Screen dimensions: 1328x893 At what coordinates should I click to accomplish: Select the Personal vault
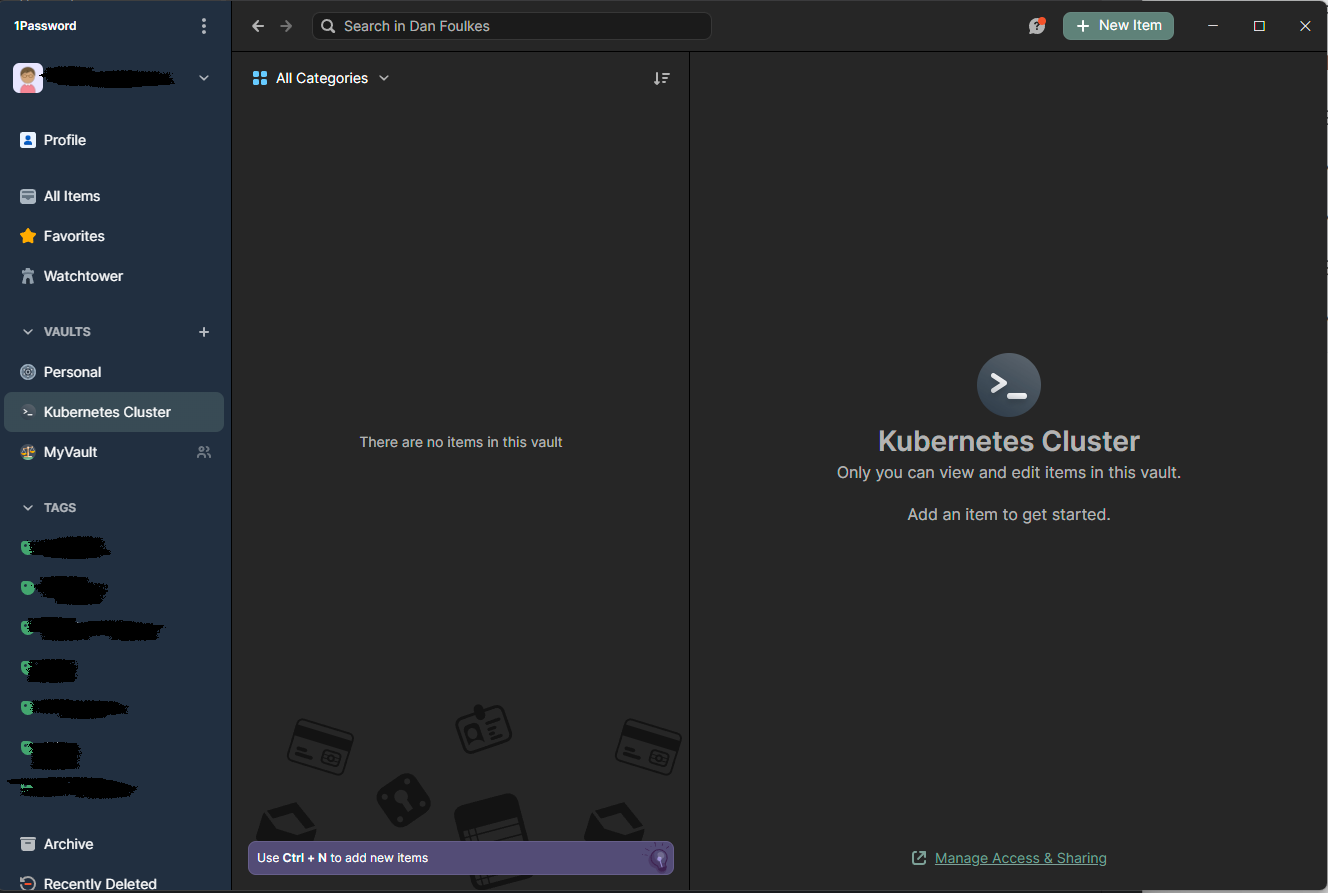[73, 372]
